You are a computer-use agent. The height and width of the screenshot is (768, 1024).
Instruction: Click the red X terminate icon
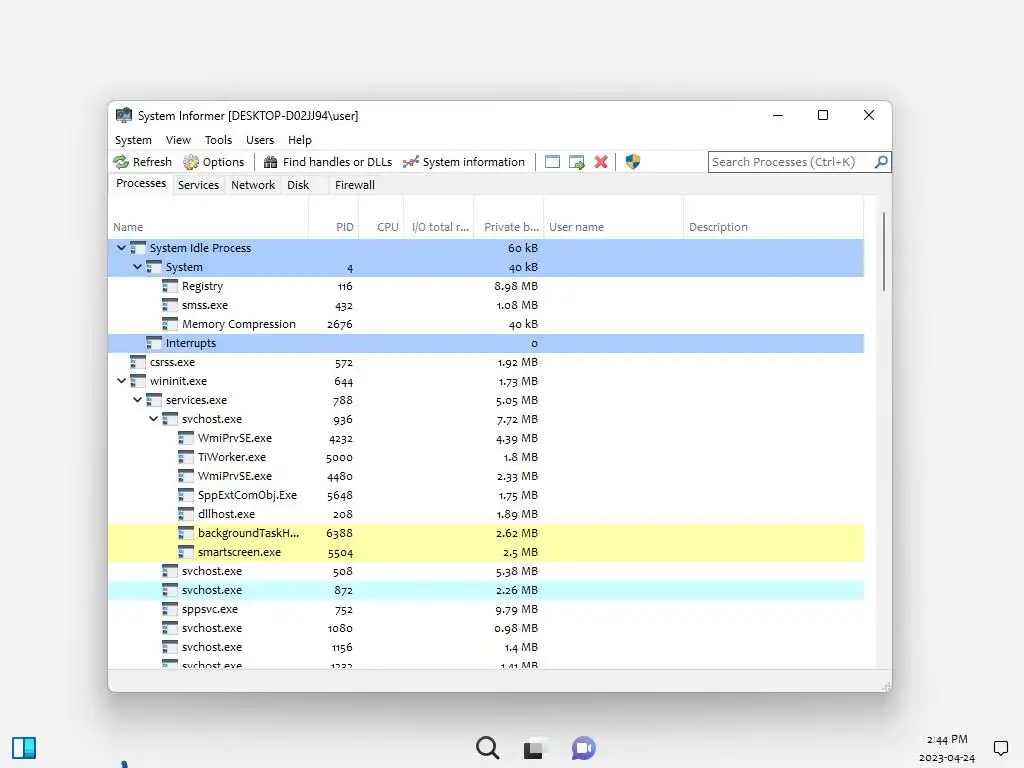pyautogui.click(x=601, y=162)
